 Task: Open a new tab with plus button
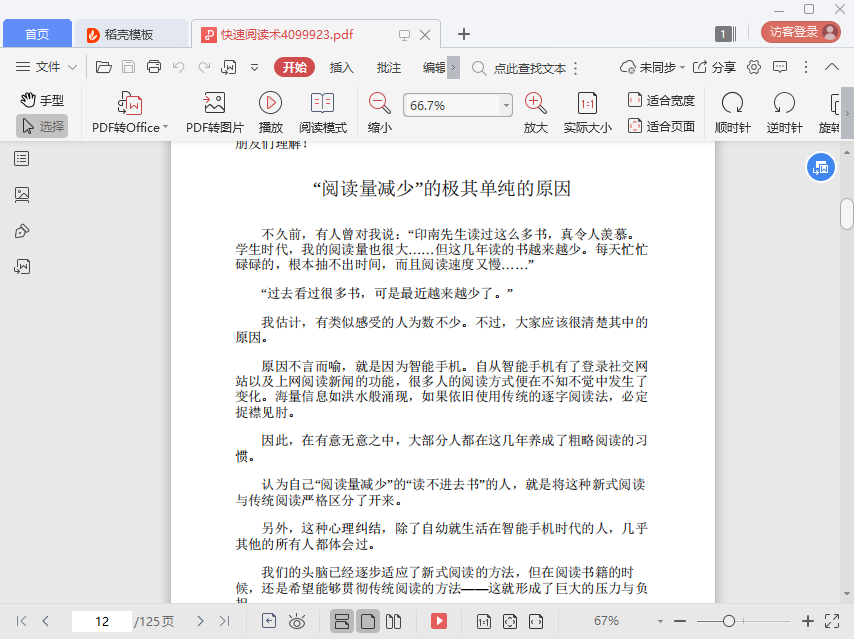pyautogui.click(x=463, y=34)
